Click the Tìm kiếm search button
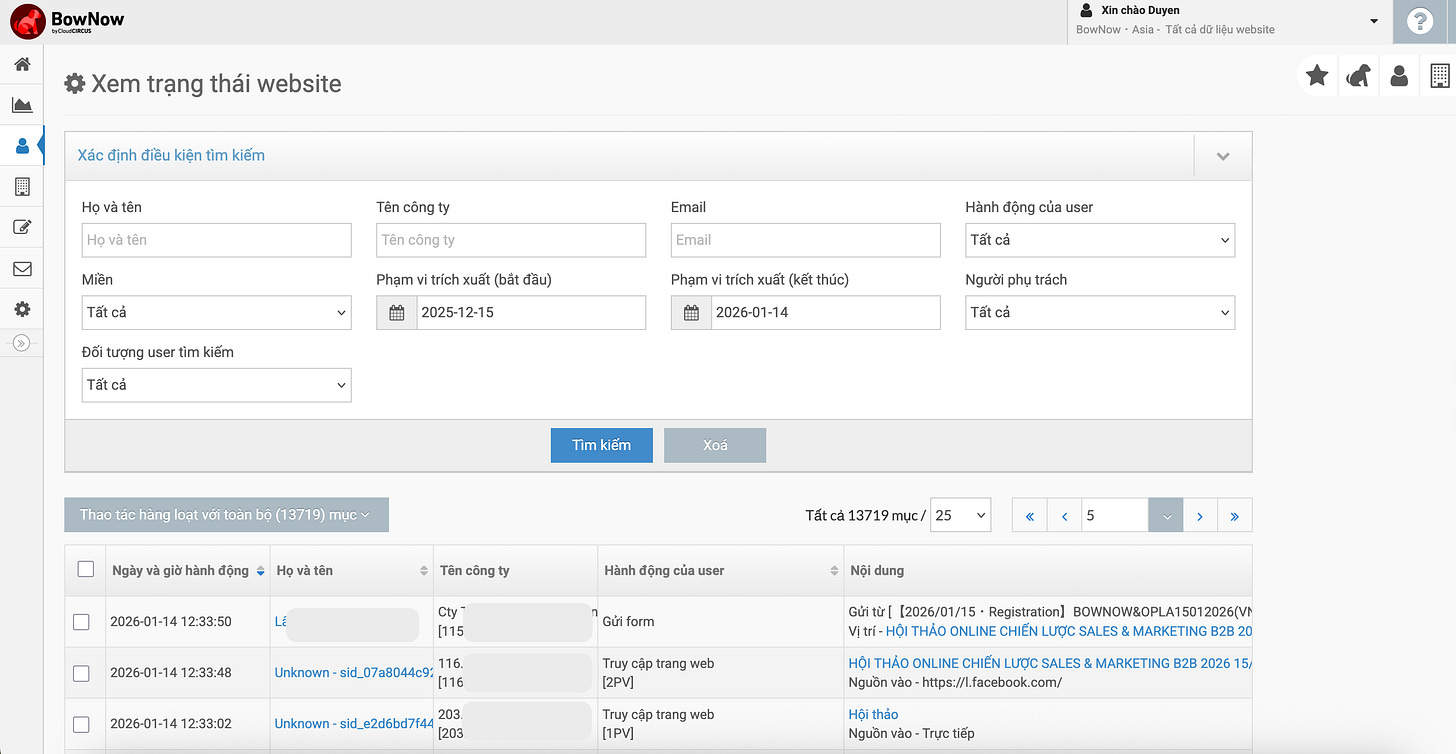The height and width of the screenshot is (754, 1456). click(x=602, y=445)
